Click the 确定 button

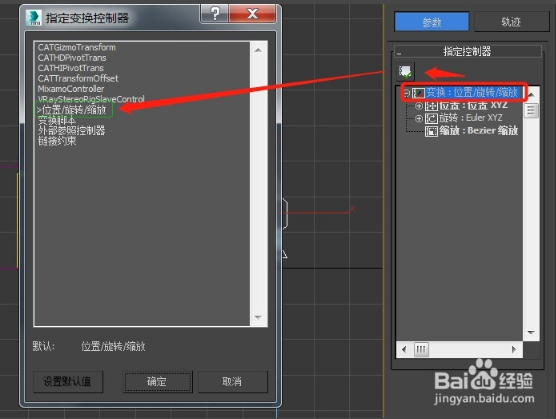[157, 381]
